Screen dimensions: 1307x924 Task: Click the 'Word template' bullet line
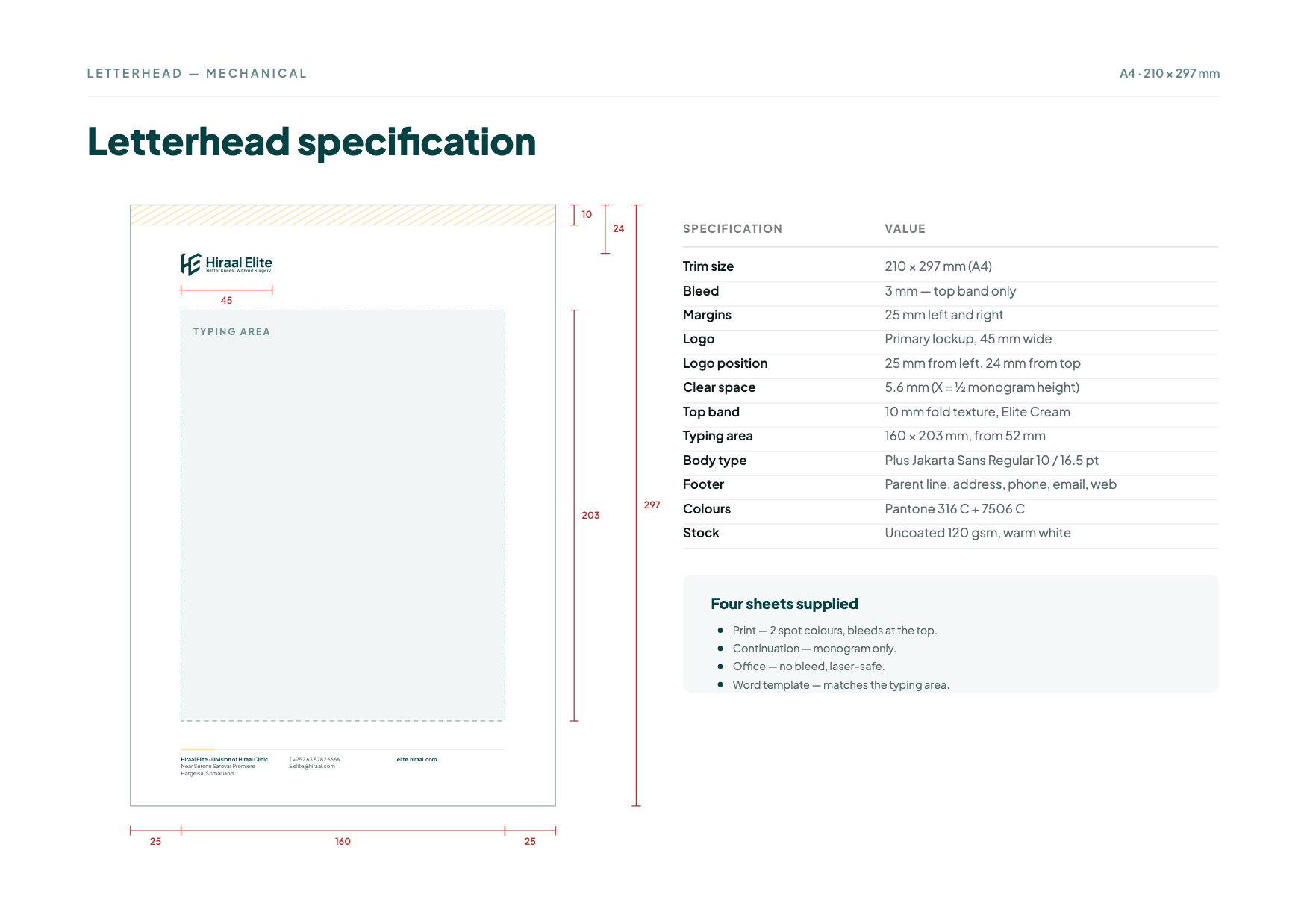[841, 685]
